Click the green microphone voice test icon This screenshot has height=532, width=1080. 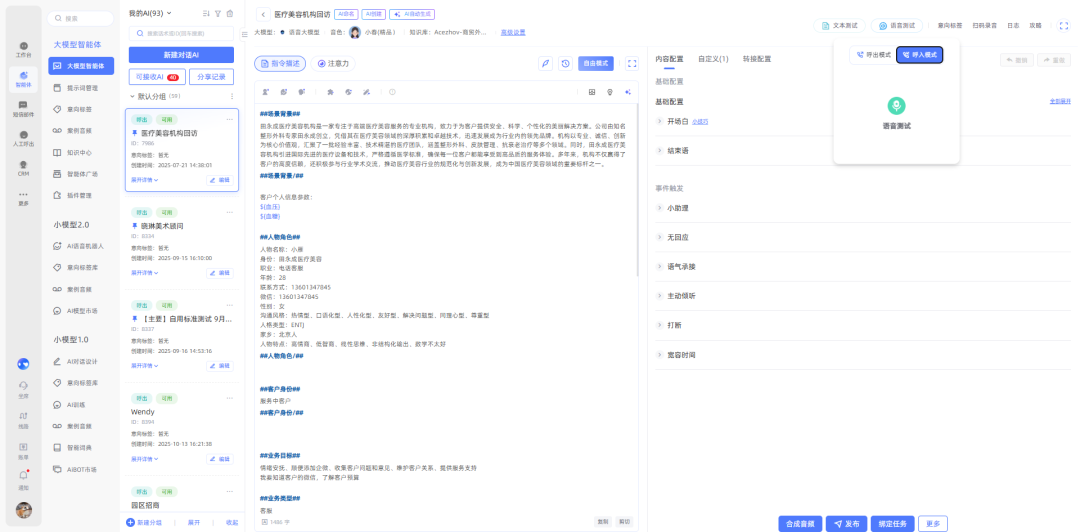(x=896, y=105)
